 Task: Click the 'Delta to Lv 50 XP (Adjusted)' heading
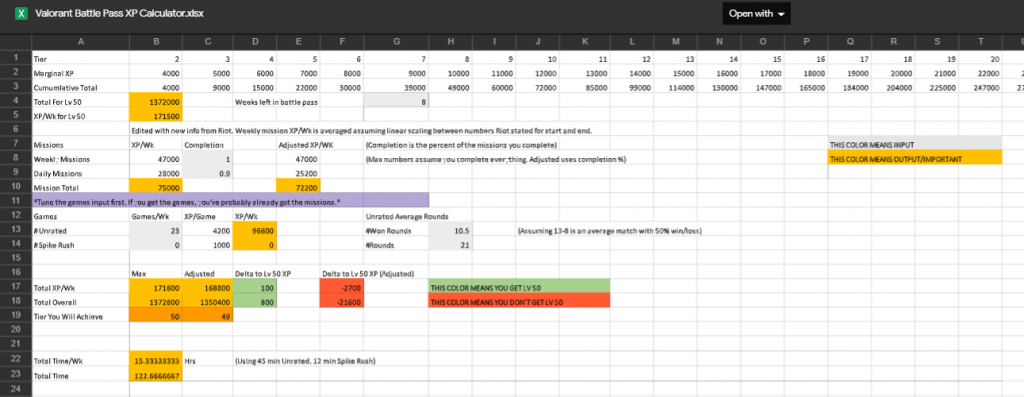(x=369, y=274)
